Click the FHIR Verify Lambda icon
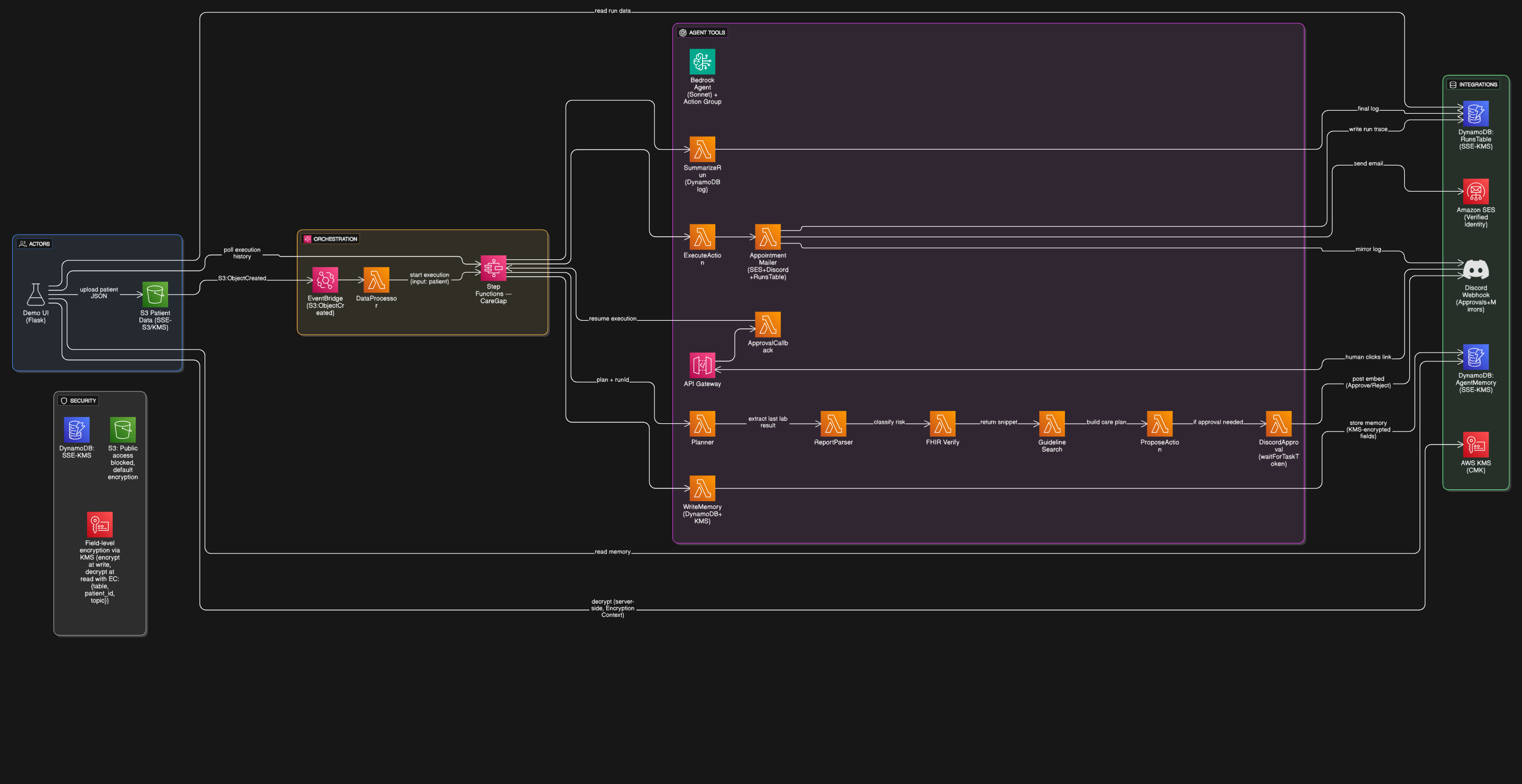Viewport: 1522px width, 784px height. (x=942, y=424)
